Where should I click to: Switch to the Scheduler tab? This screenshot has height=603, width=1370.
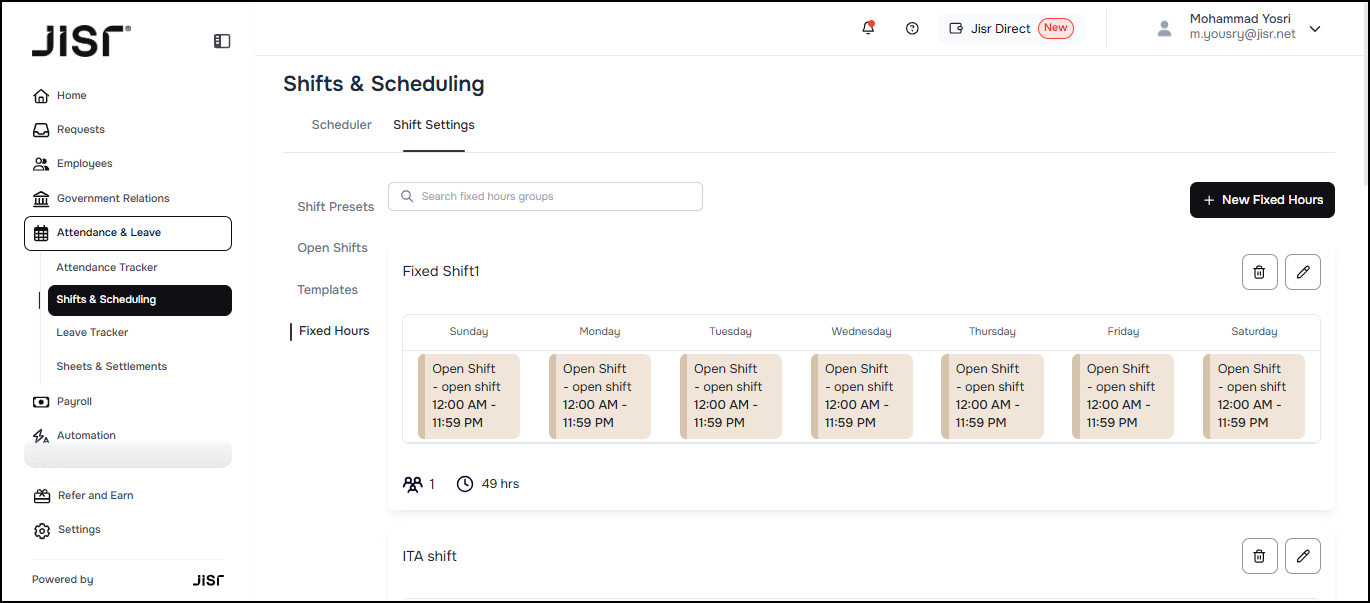pos(341,125)
